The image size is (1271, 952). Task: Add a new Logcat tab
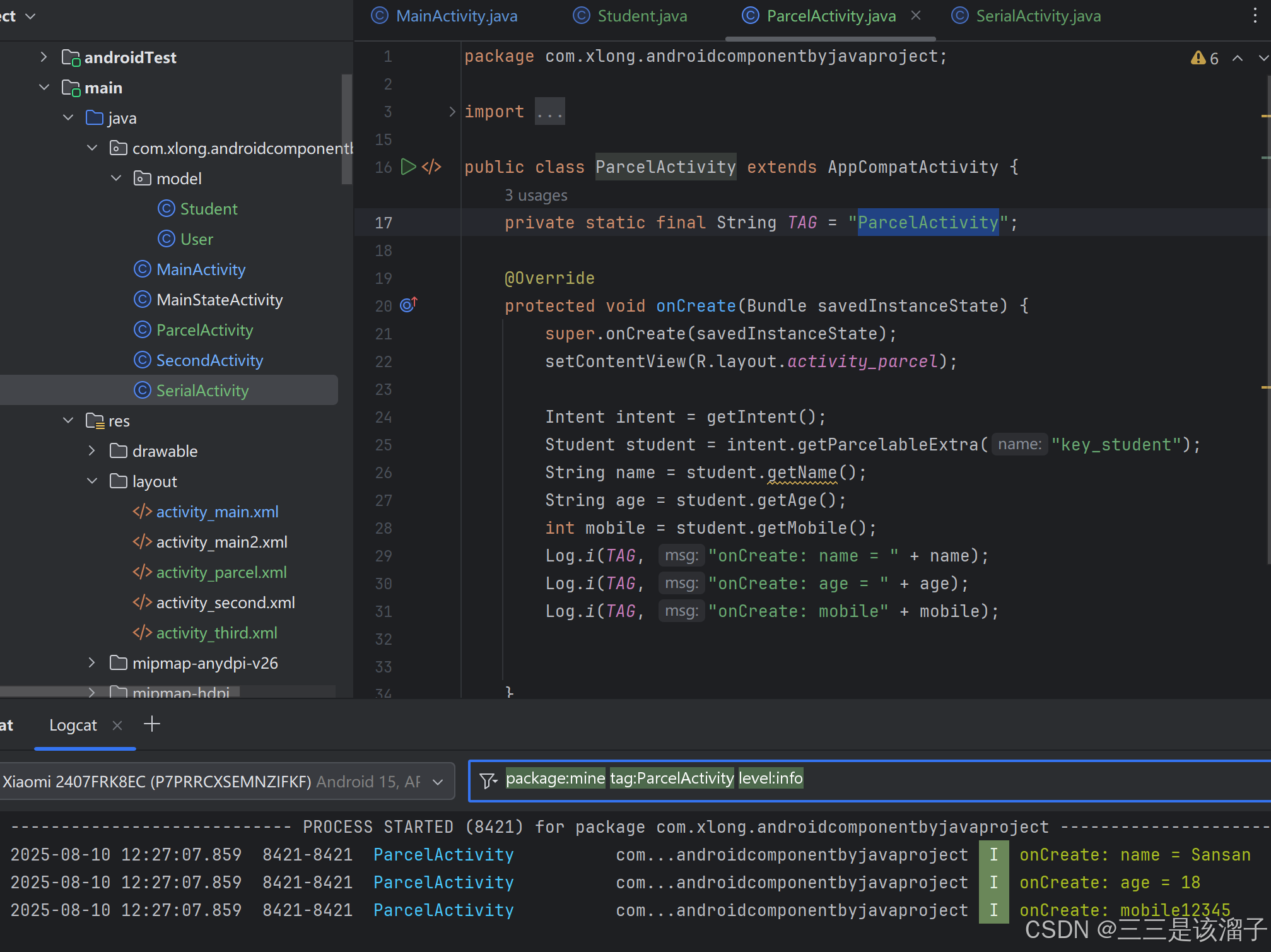(x=152, y=724)
